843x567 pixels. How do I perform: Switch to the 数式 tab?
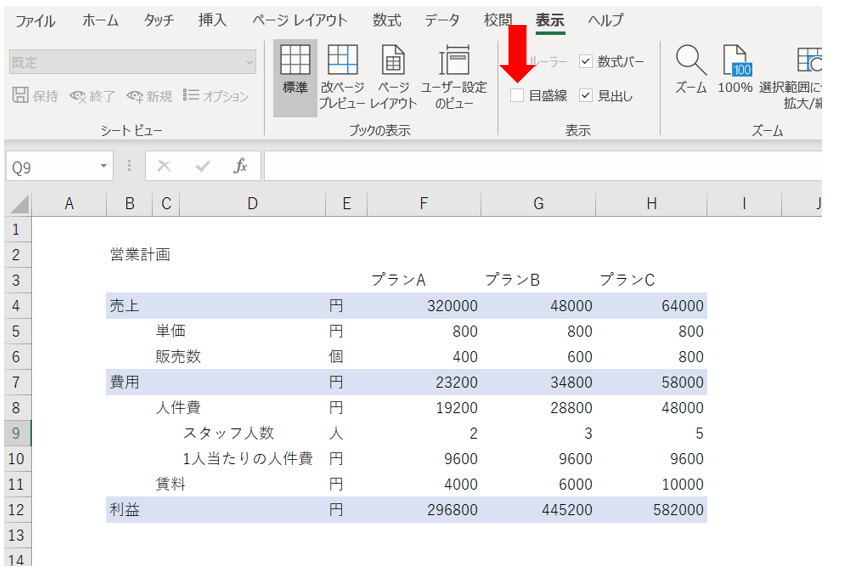(x=387, y=20)
